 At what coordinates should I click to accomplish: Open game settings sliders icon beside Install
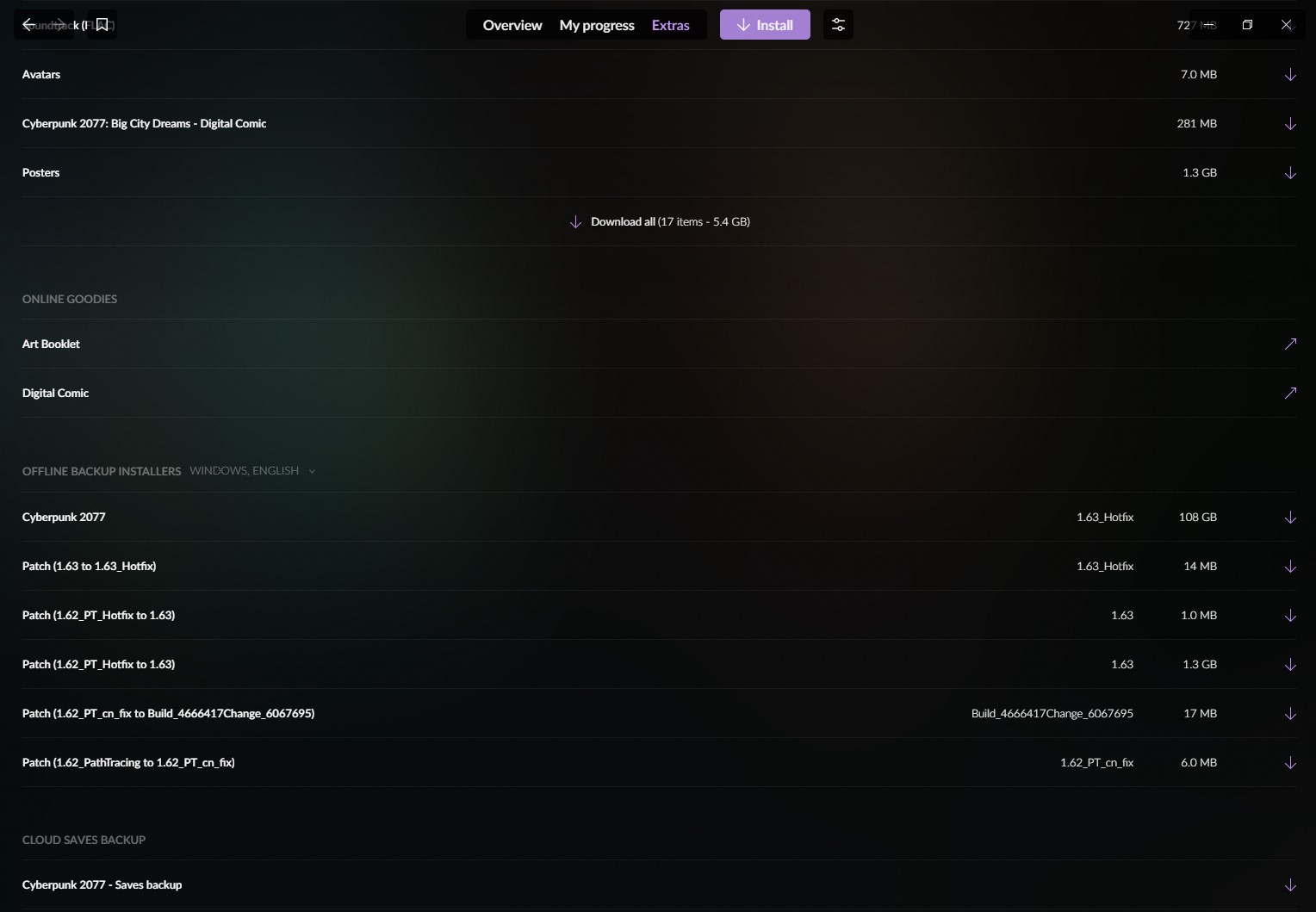[x=838, y=25]
